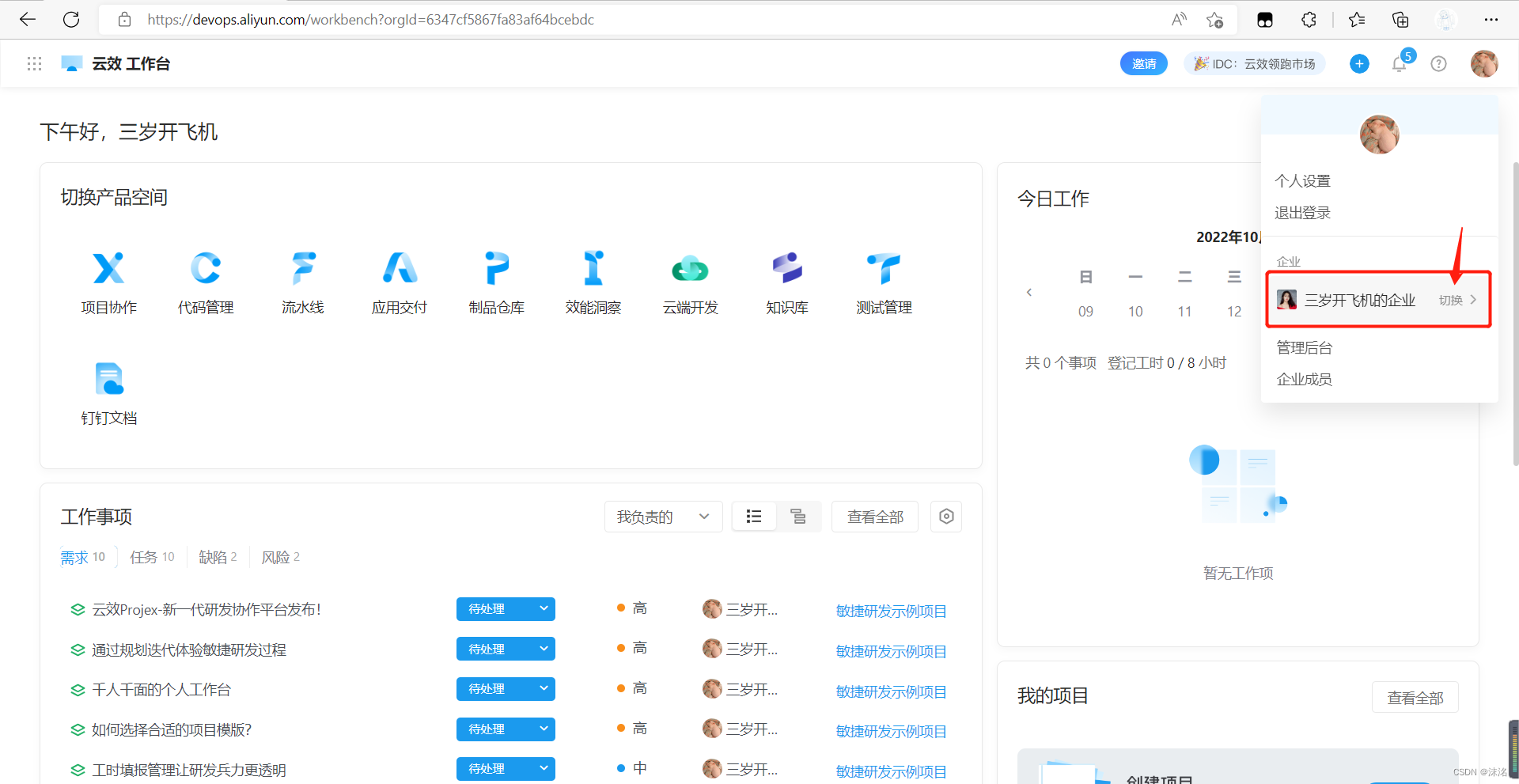Click the user avatar in header

click(x=1484, y=63)
